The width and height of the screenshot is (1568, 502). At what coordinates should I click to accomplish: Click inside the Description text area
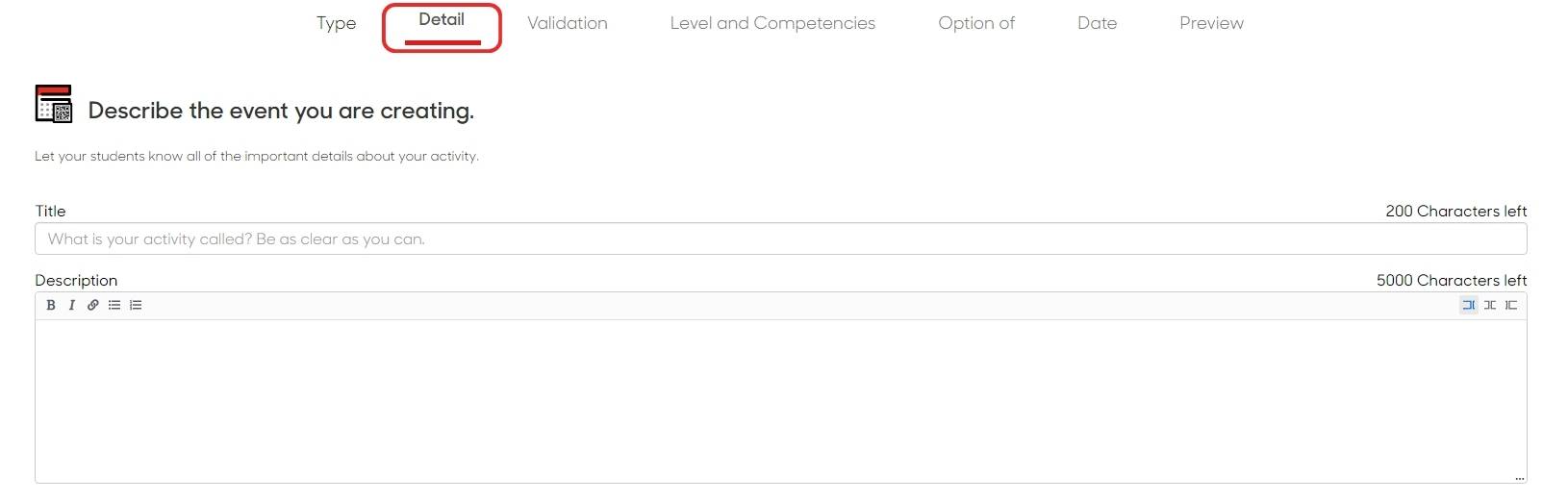click(780, 400)
